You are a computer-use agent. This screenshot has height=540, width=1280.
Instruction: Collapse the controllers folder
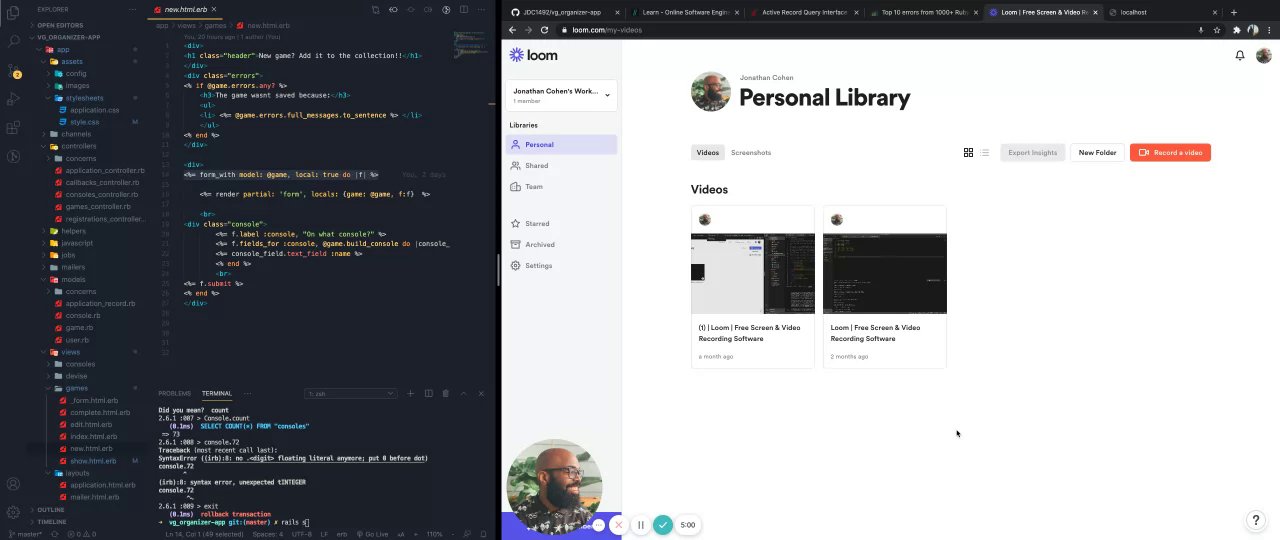[x=79, y=146]
